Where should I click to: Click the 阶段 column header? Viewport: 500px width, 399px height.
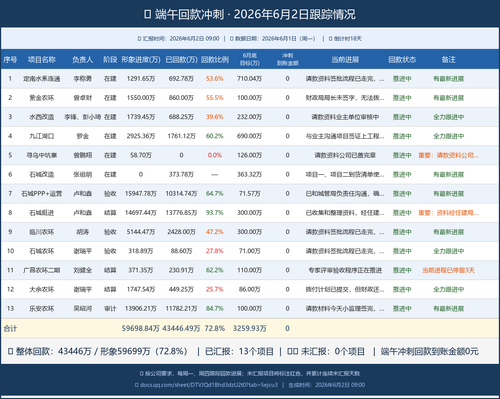110,60
